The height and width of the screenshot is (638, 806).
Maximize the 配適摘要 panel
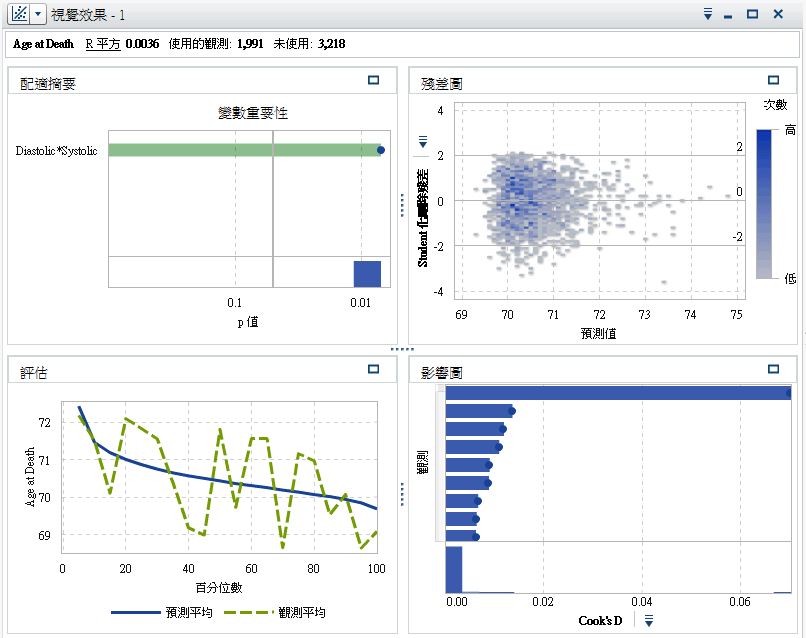point(374,81)
